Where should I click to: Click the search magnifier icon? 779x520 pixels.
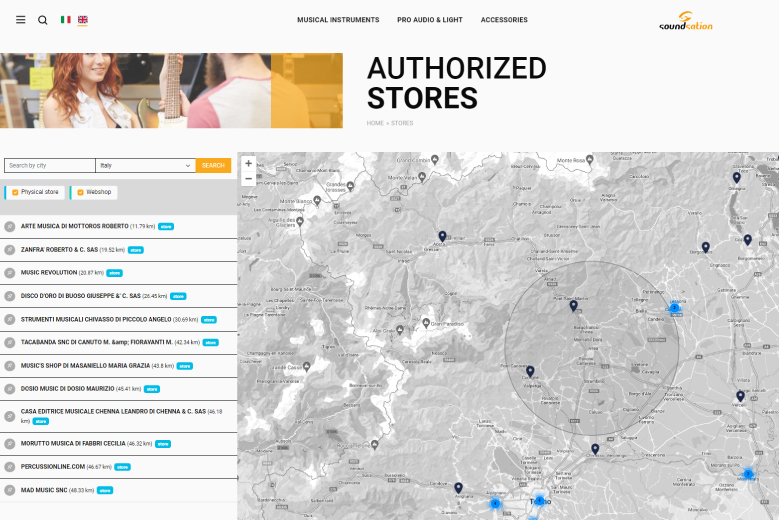42,20
